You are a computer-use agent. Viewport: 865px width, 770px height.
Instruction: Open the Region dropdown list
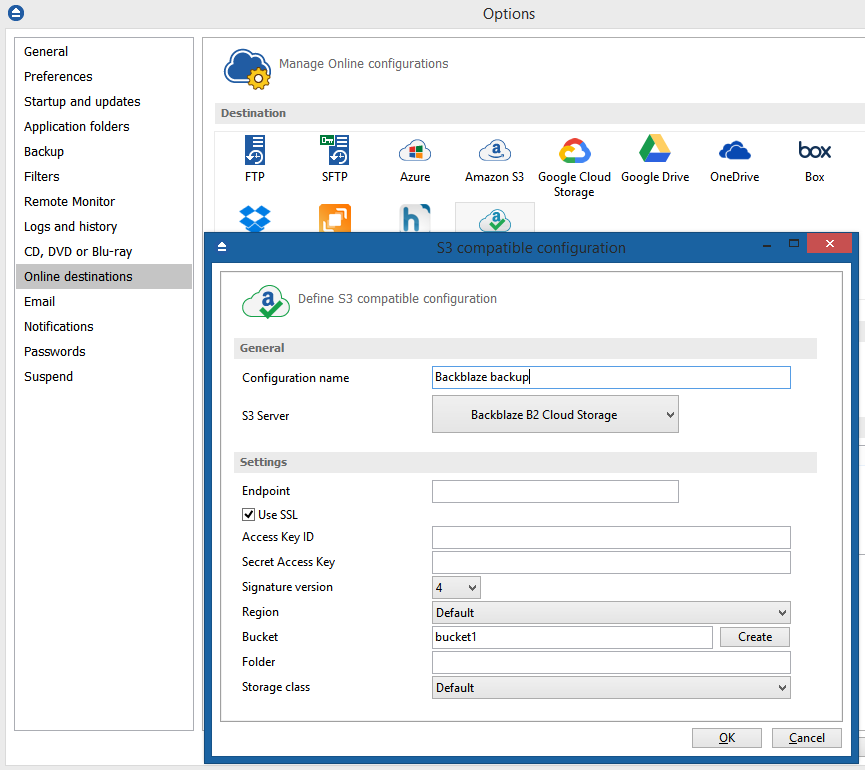(611, 612)
